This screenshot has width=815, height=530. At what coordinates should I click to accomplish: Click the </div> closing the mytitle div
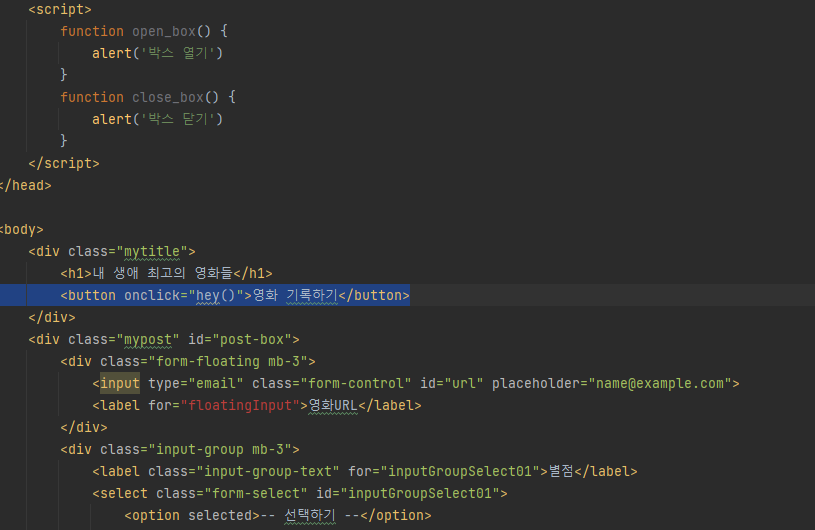pyautogui.click(x=52, y=317)
